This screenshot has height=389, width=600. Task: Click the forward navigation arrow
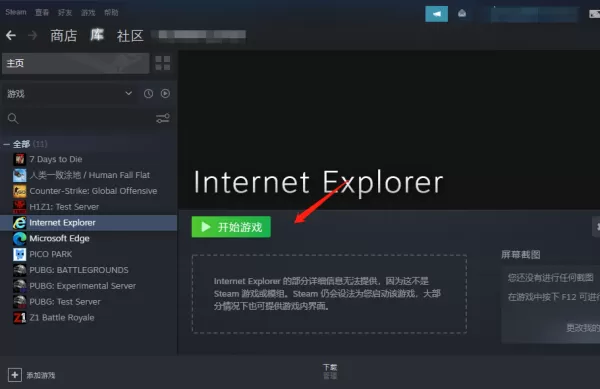pyautogui.click(x=33, y=36)
